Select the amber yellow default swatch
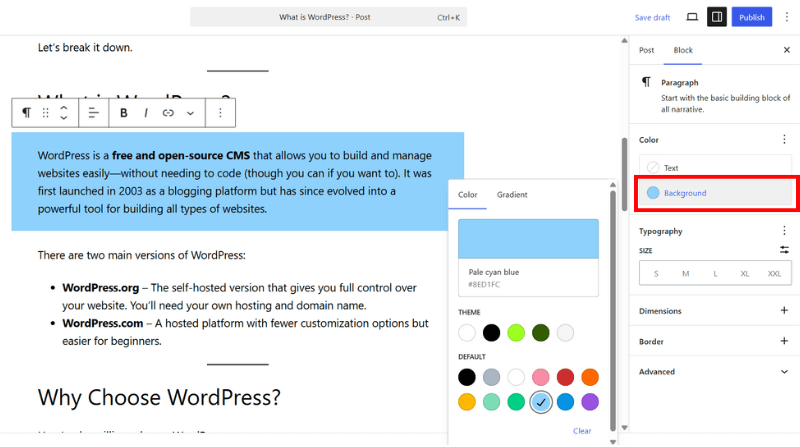800x447 pixels. pos(467,402)
